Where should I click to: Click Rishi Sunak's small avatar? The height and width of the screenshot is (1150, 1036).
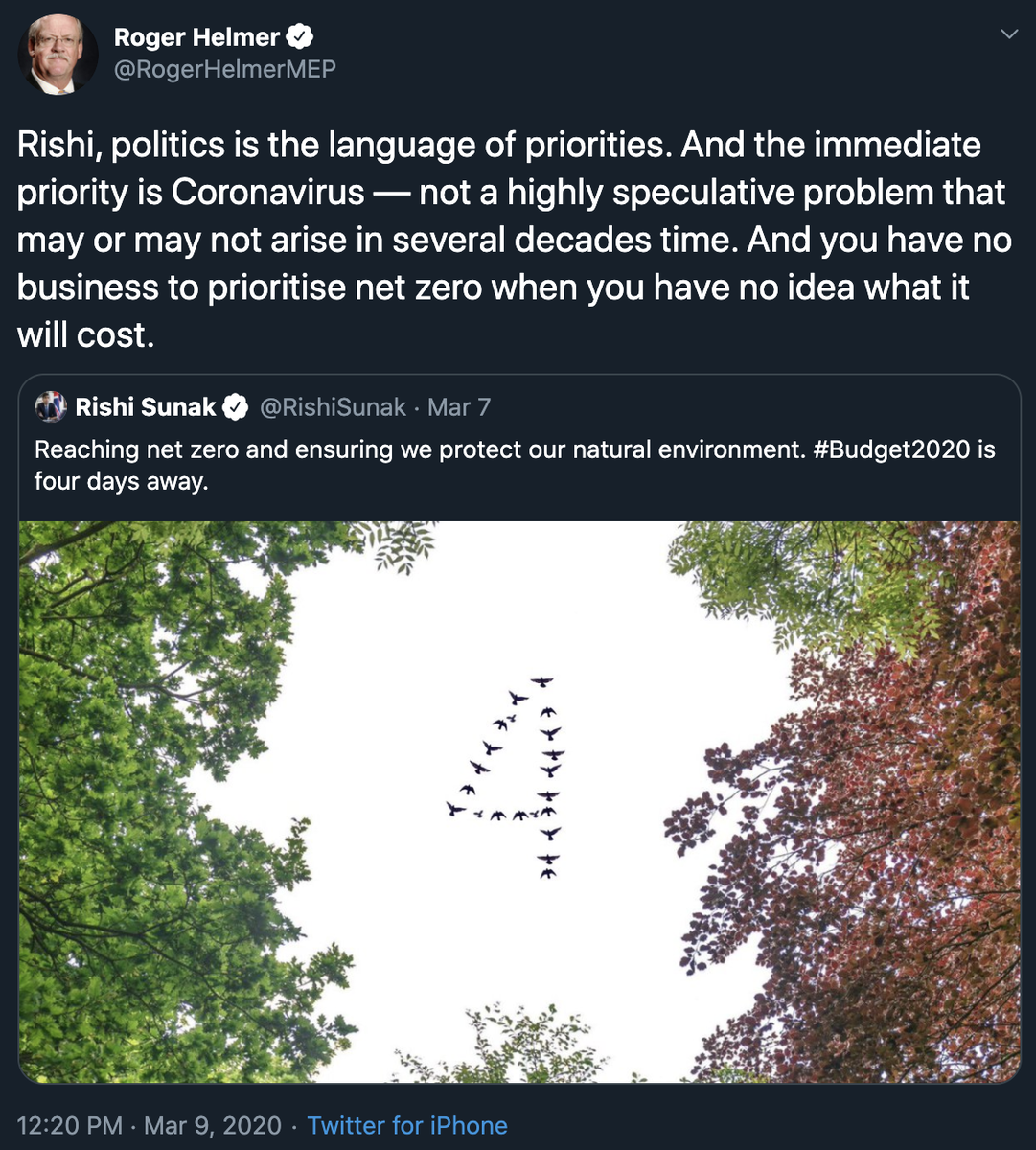pos(50,407)
